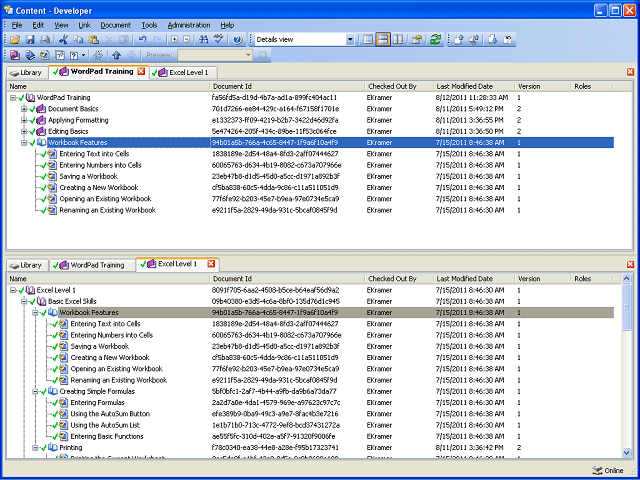Click the Cut scissors icon
The width and height of the screenshot is (640, 480).
click(x=63, y=40)
